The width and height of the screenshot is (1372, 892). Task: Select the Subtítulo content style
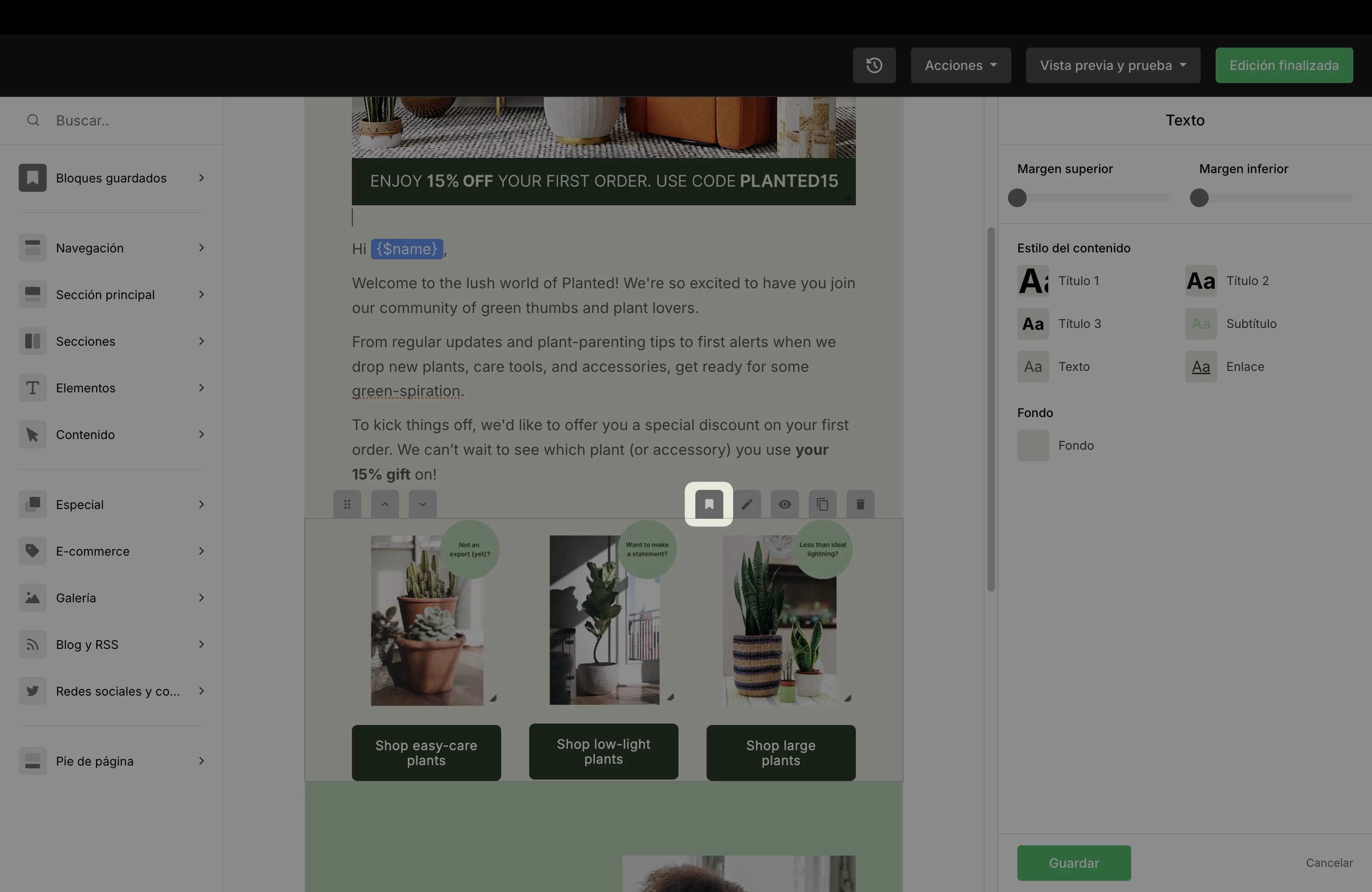(x=1201, y=324)
